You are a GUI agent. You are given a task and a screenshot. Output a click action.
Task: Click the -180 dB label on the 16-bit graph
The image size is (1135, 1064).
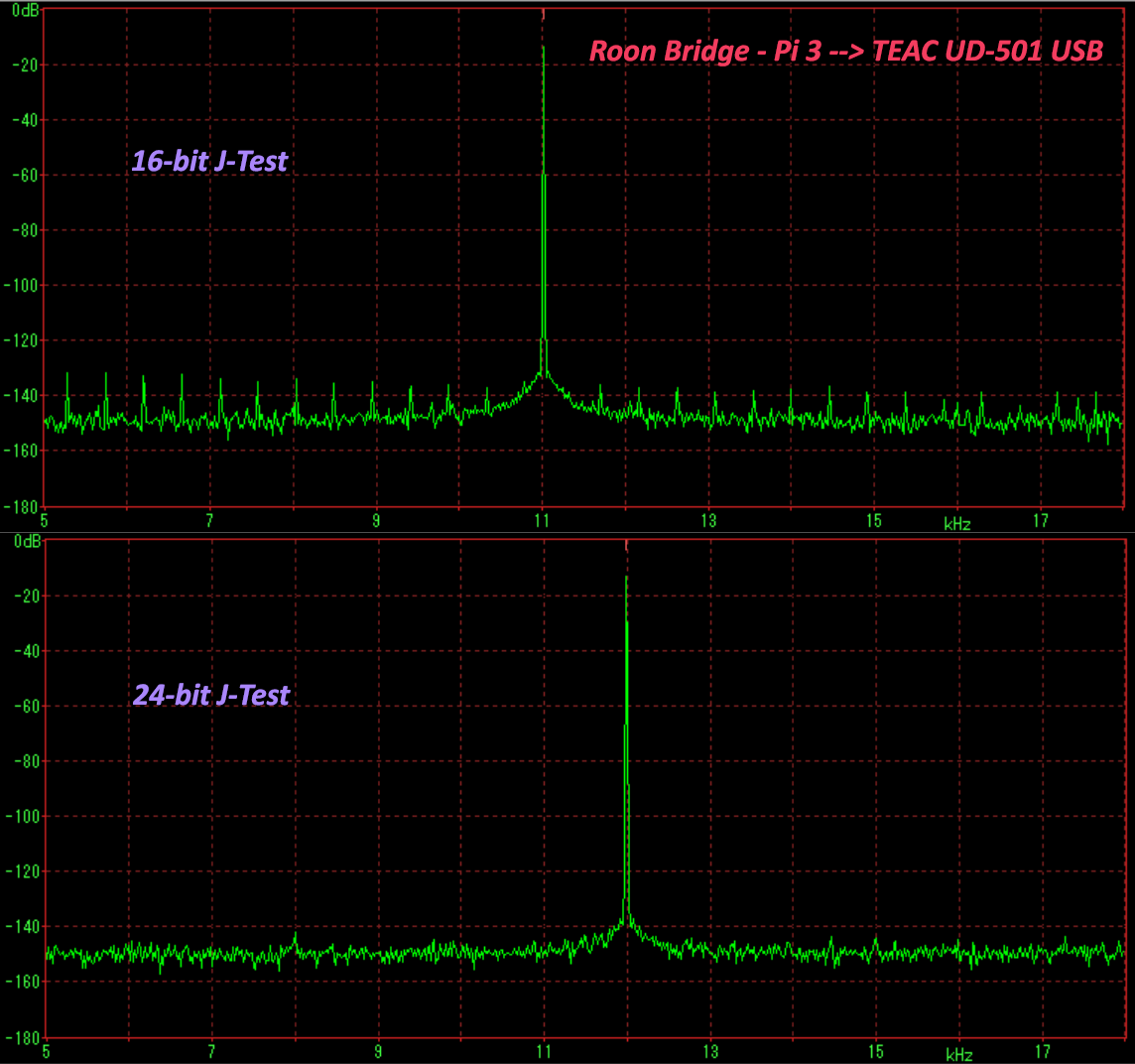click(20, 506)
